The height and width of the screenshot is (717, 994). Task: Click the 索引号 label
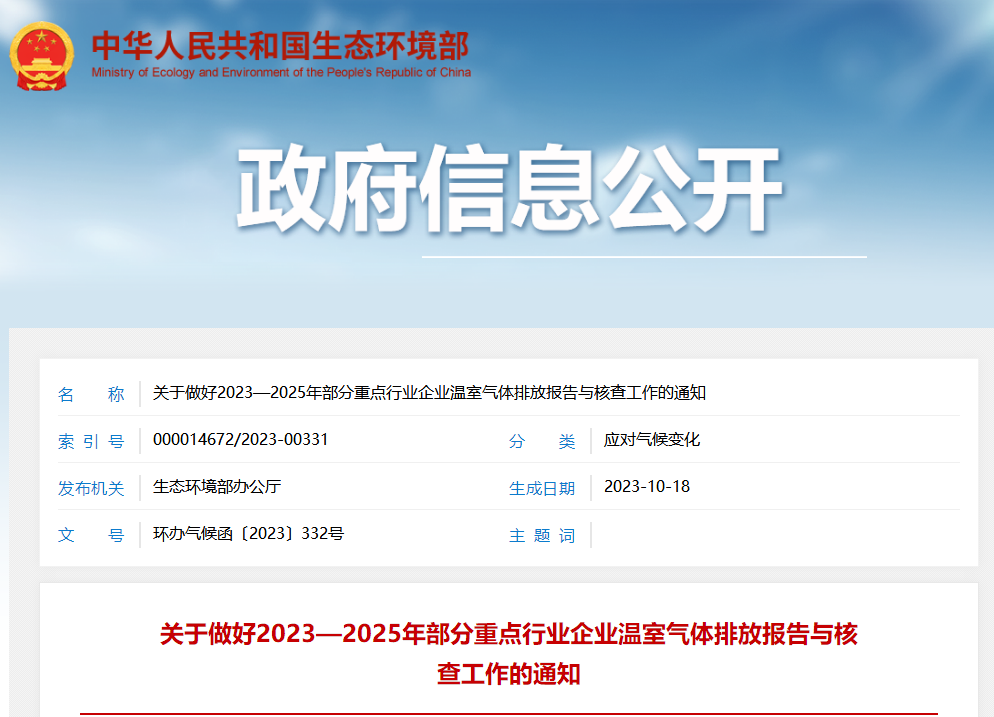point(91,441)
